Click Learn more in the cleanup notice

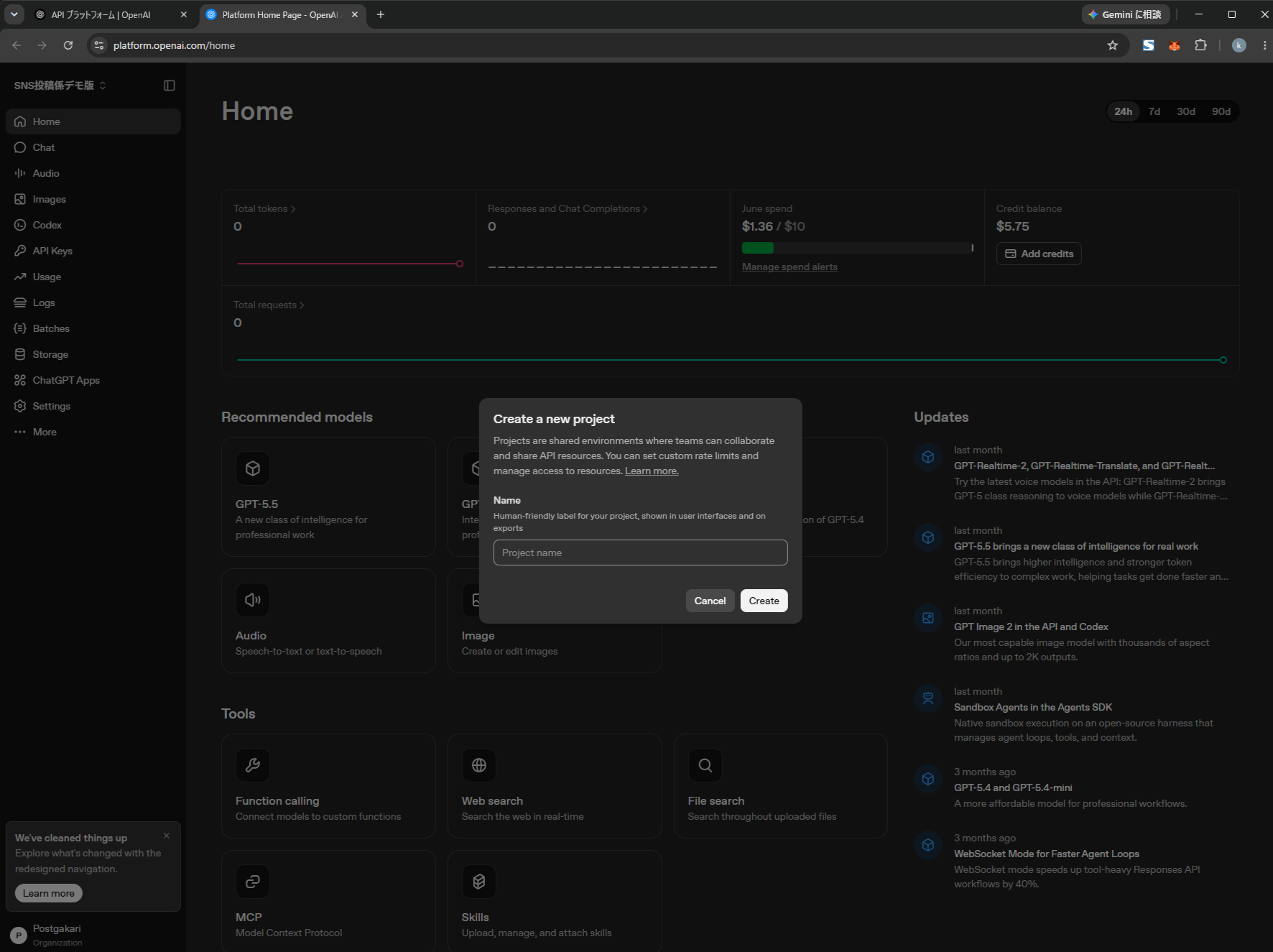coord(49,893)
